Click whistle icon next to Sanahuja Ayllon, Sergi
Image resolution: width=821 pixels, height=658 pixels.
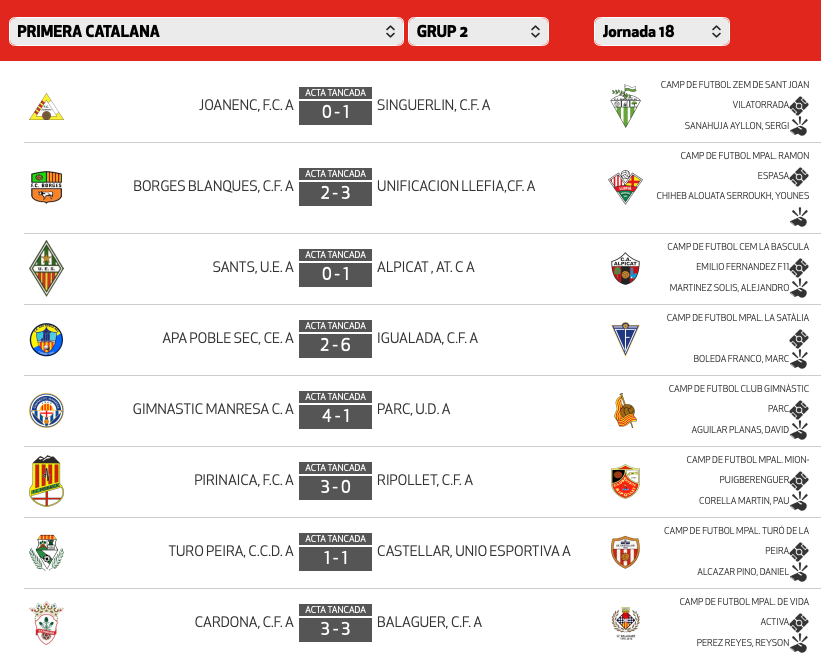(799, 126)
